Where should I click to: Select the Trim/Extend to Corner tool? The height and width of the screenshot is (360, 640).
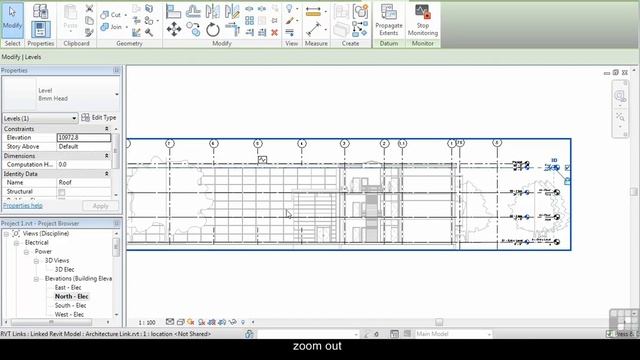pyautogui.click(x=232, y=29)
